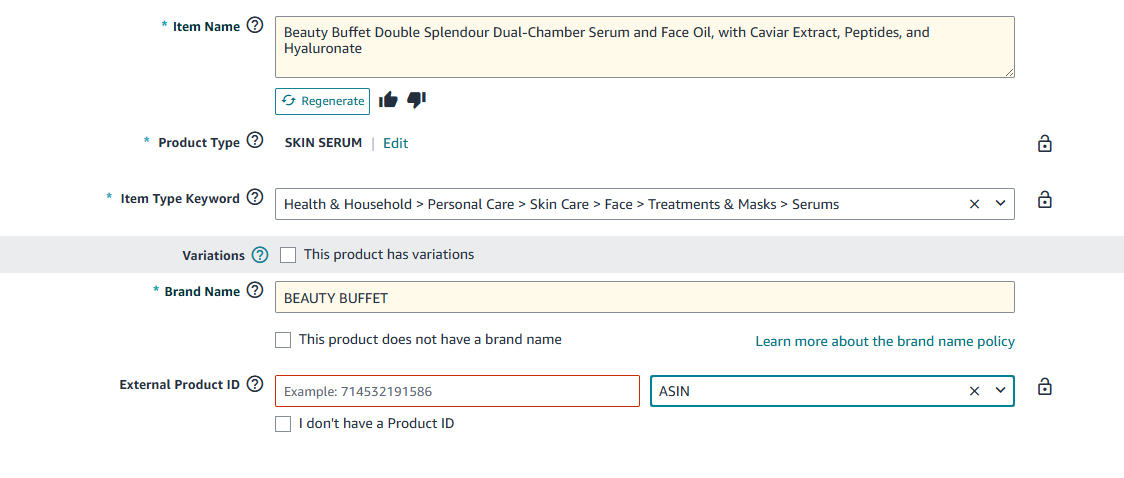This screenshot has height=478, width=1124.
Task: Expand the ASIN product ID type dropdown
Action: (x=1001, y=391)
